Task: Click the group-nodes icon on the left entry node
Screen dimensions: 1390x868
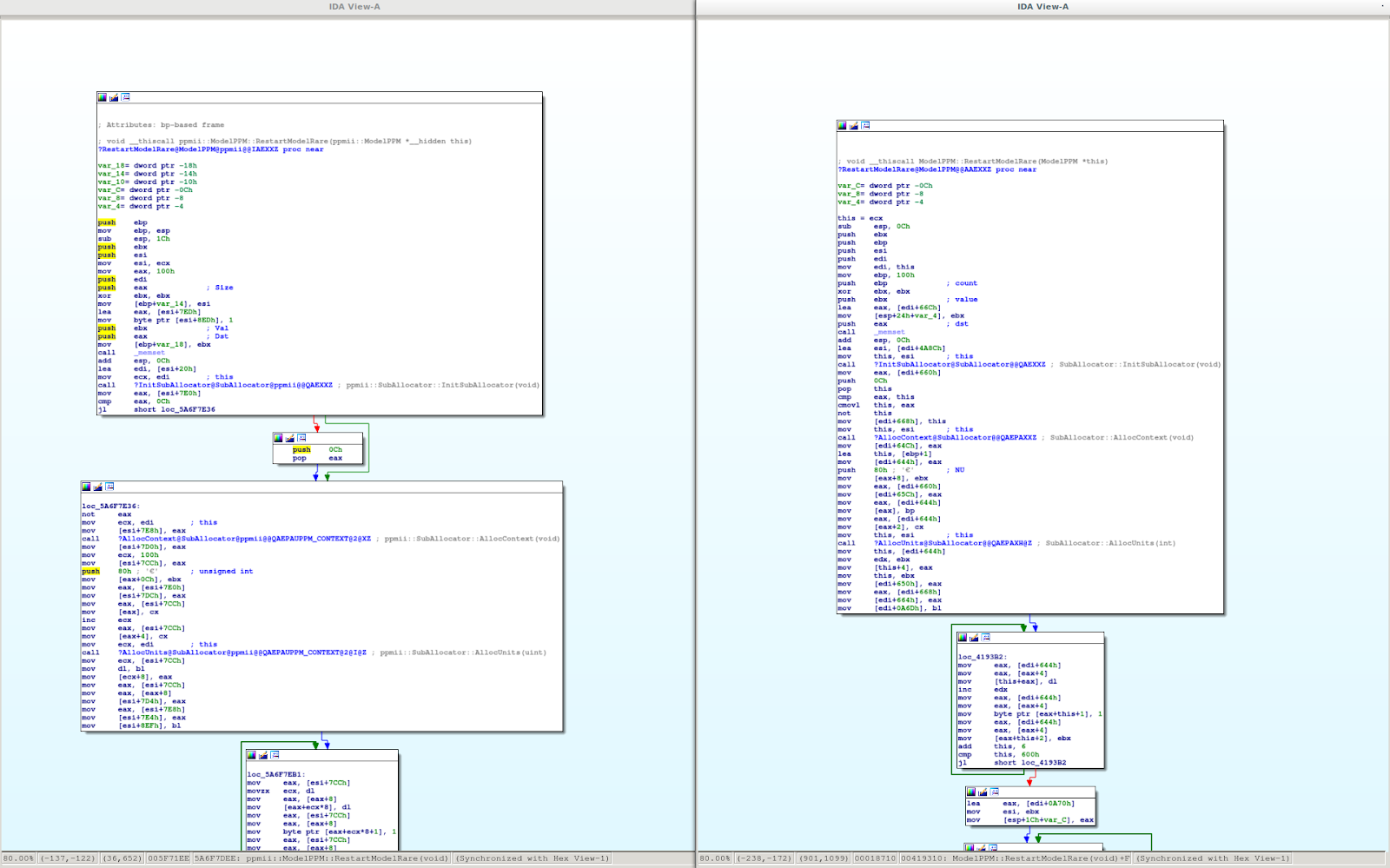Action: tap(125, 97)
